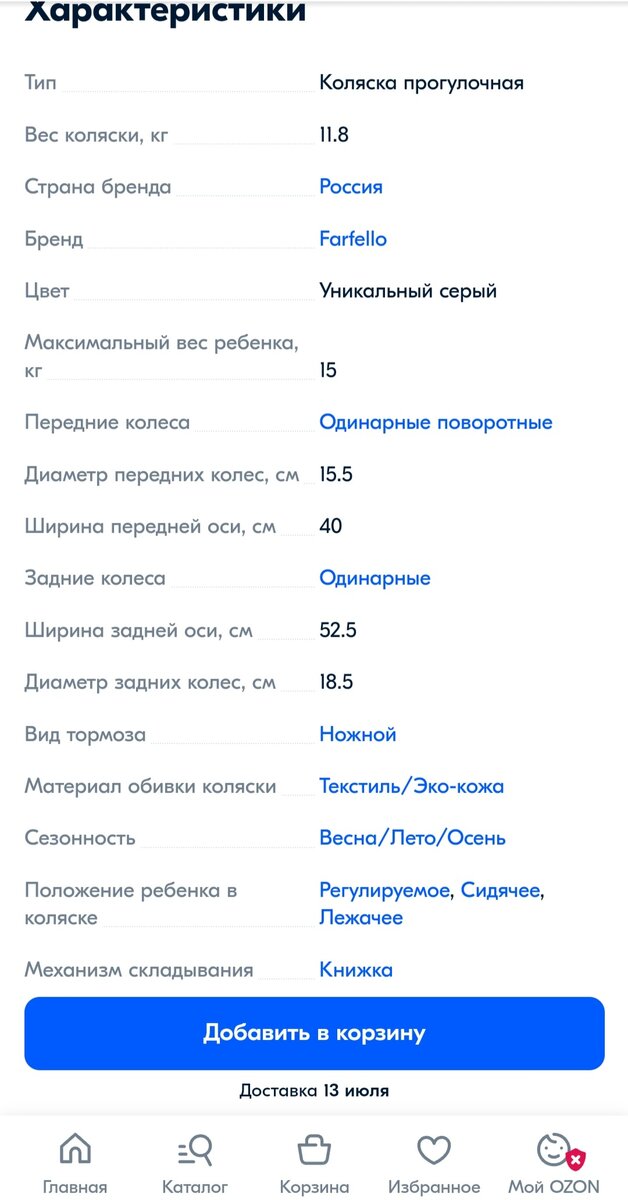Select the Книжка folding mechanism link
Viewport: 628px width, 1200px height.
354,969
